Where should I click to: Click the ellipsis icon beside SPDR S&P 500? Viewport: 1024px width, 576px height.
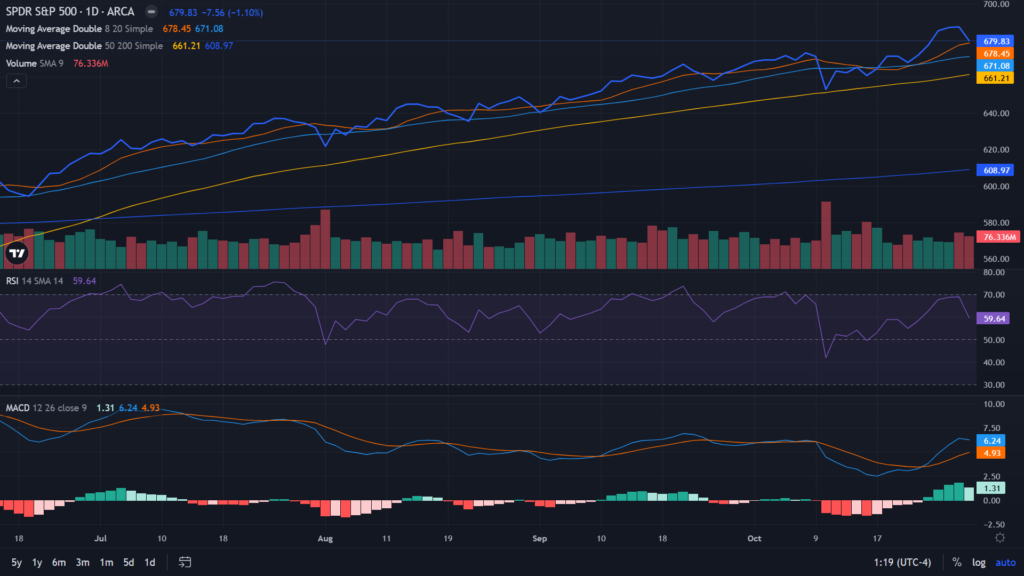pyautogui.click(x=150, y=13)
